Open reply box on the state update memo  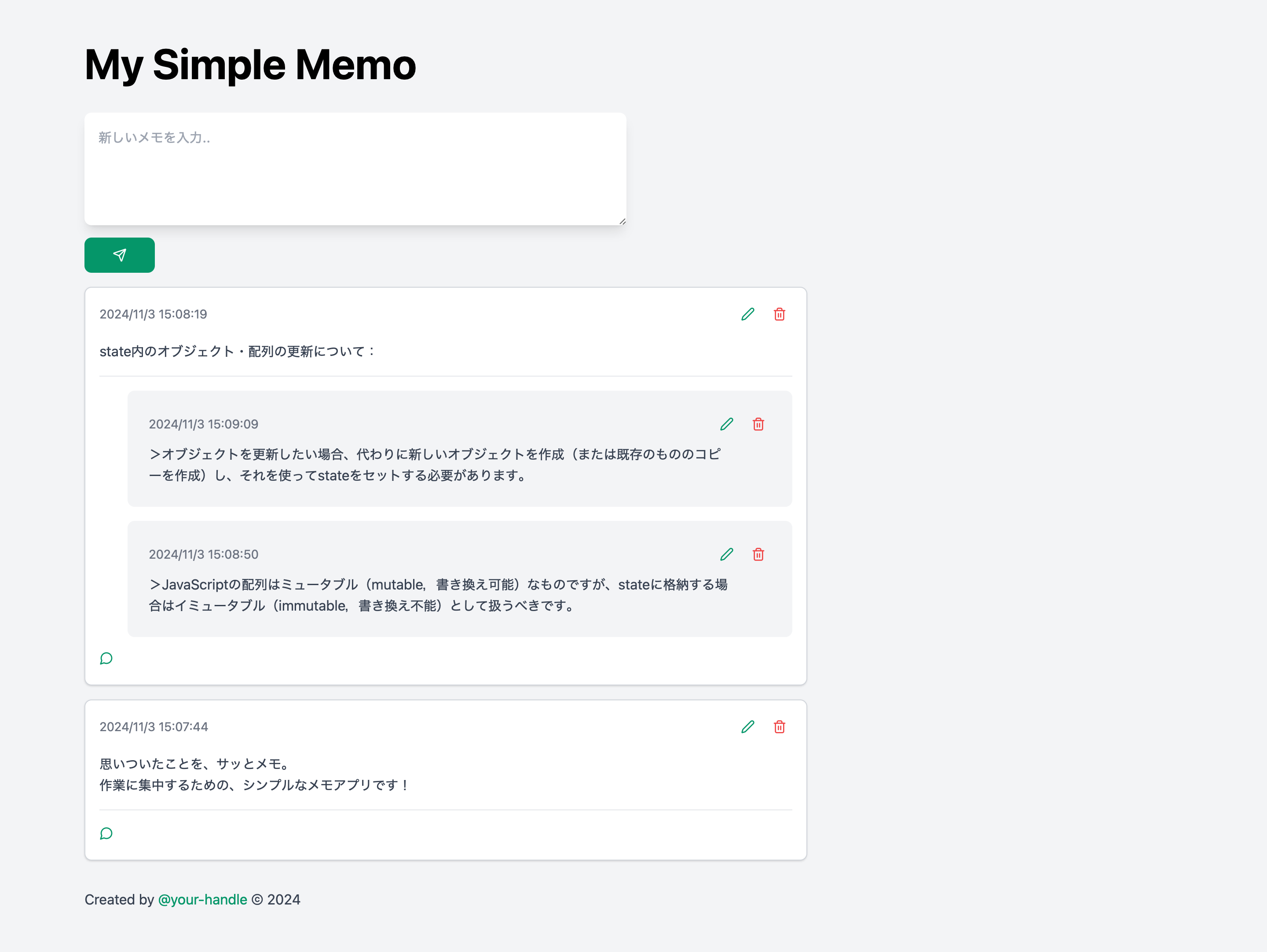point(106,658)
